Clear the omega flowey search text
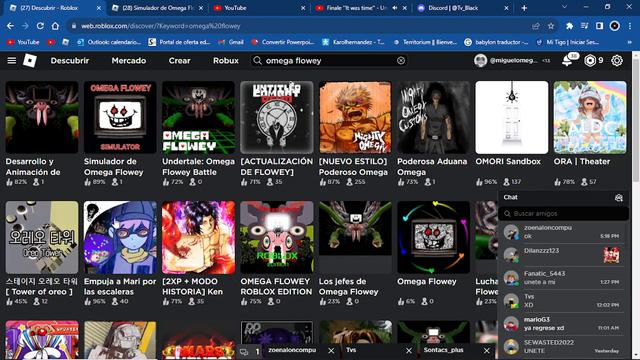640x360 pixels. click(x=401, y=60)
